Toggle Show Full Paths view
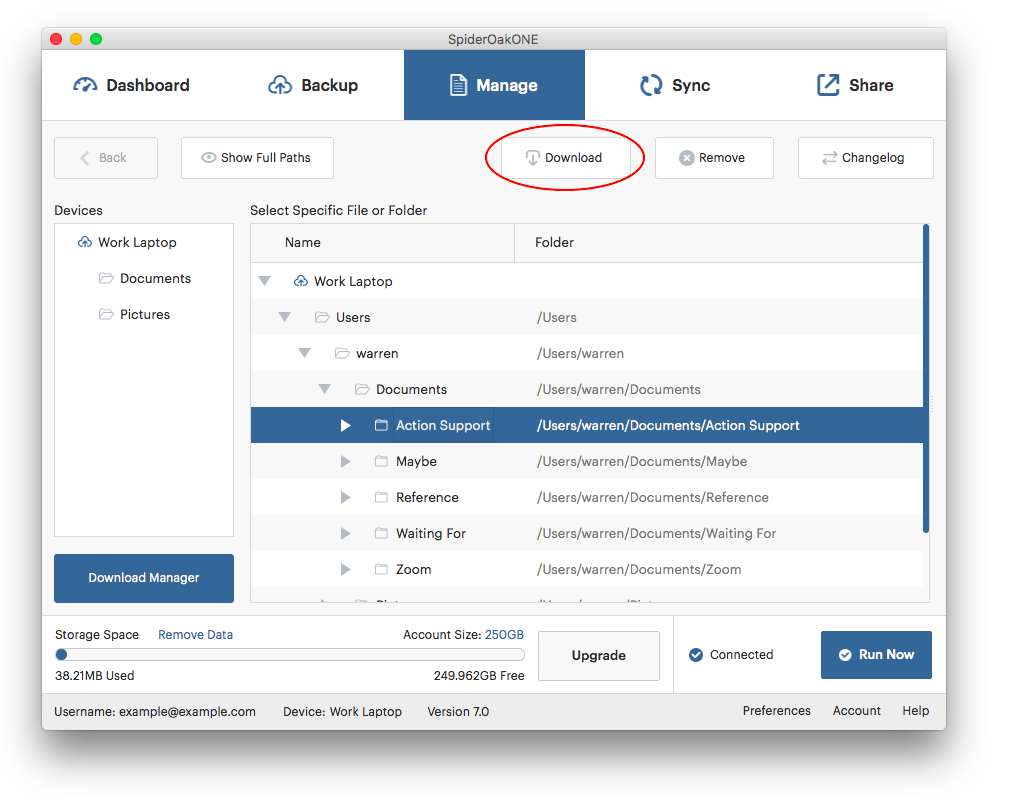 [257, 158]
